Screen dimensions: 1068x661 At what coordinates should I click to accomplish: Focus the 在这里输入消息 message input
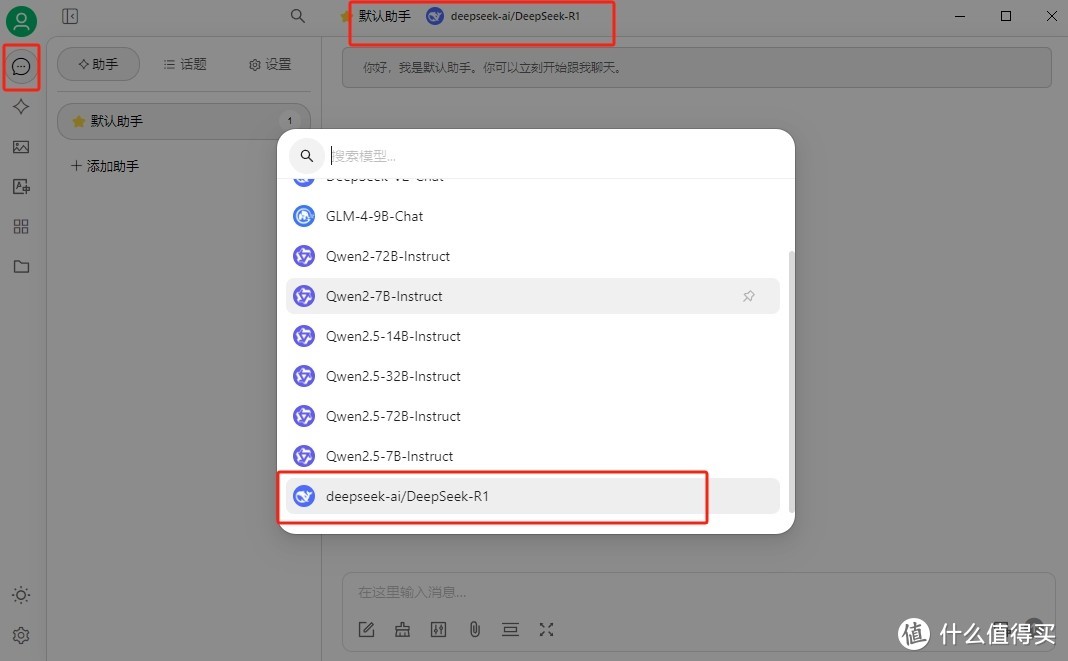coord(698,592)
